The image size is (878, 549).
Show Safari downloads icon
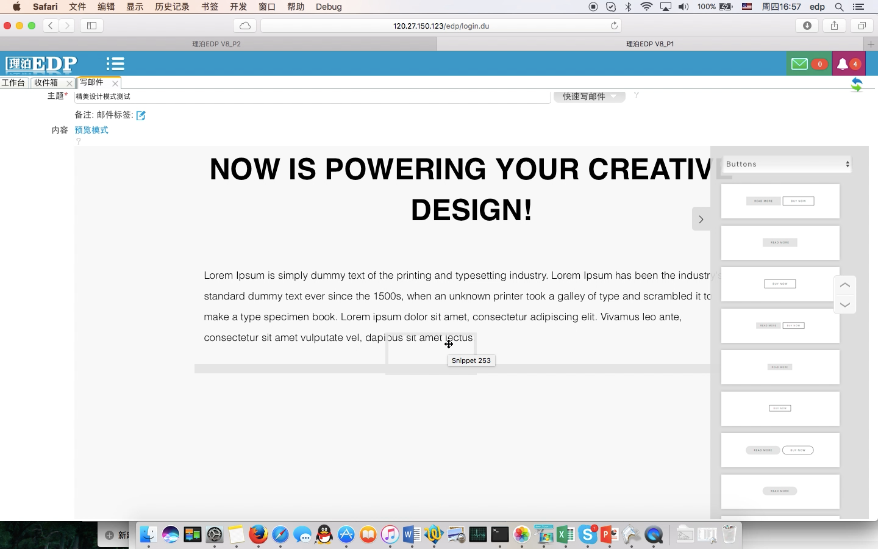pos(807,25)
